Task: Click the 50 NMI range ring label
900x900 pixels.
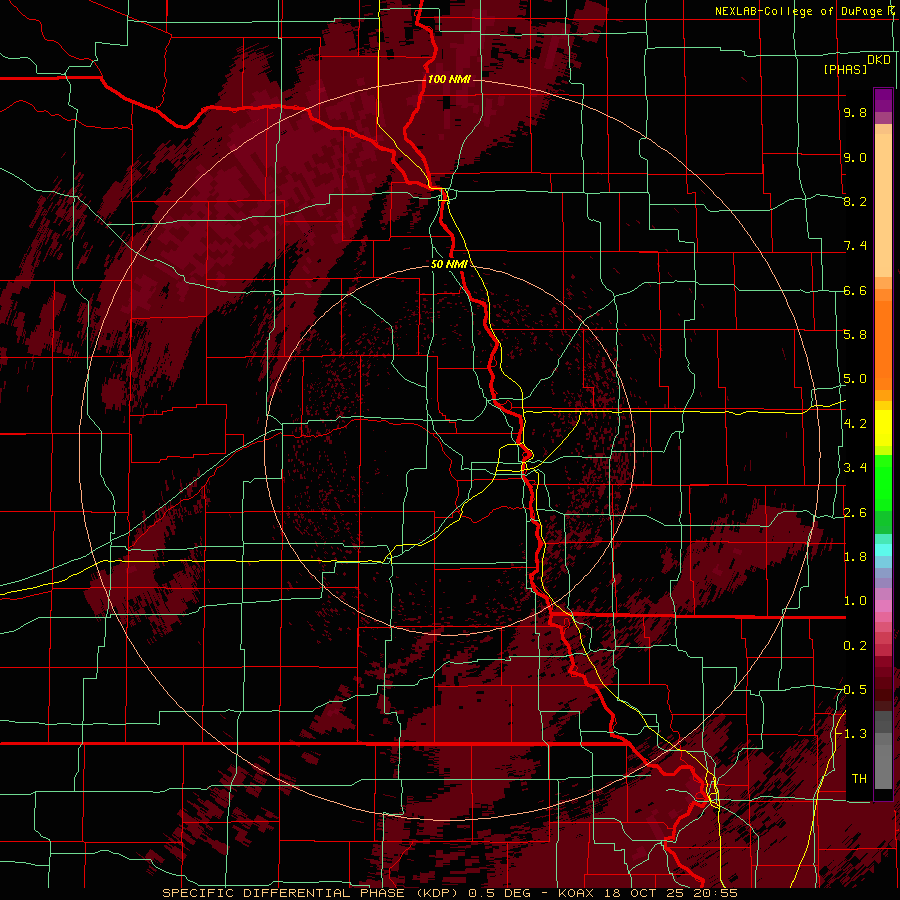Action: 449,264
